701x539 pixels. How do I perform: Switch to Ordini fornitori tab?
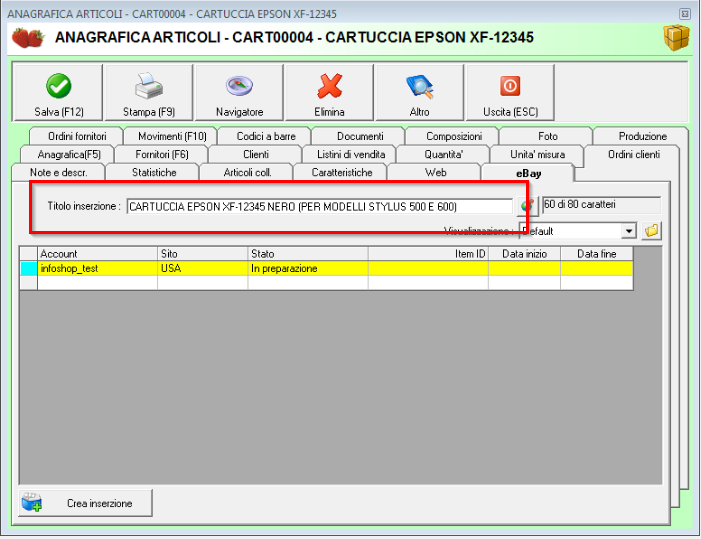tap(77, 136)
